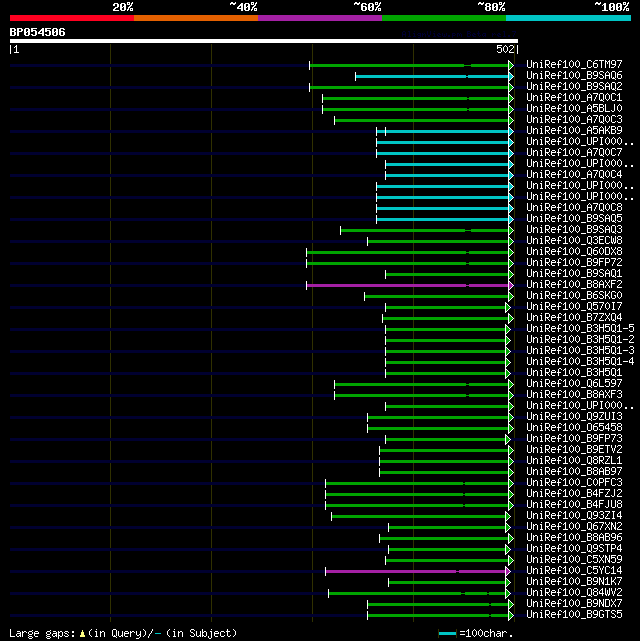Viewport: 640px width, 641px height.
Task: Open hit UniRef100_B9SAQ6
Action: point(574,76)
